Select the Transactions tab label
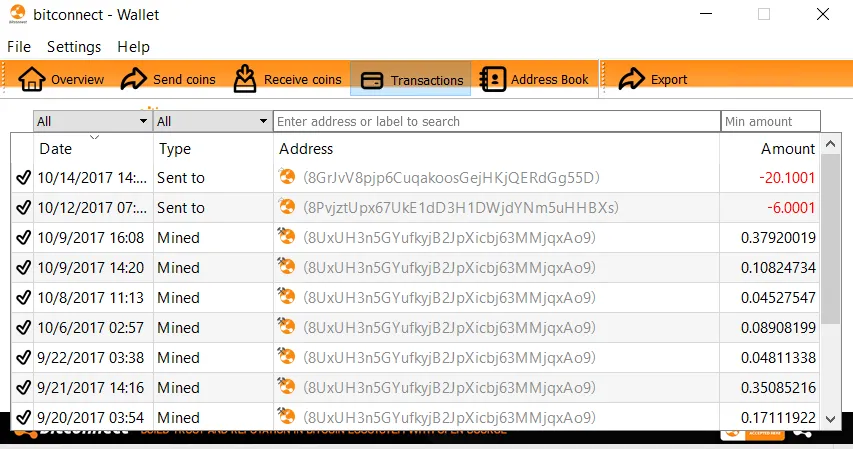Screen dimensions: 853x449 coord(427,81)
